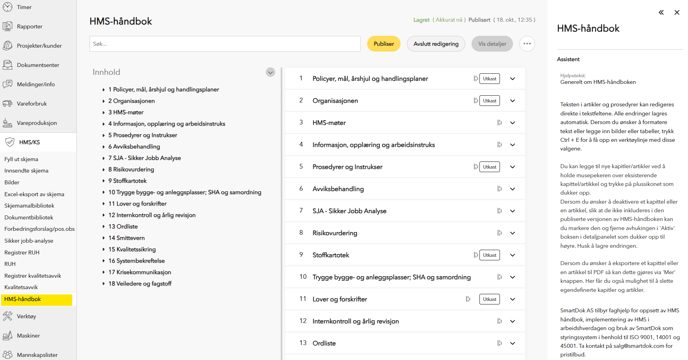Expand tree item 14 Smittevern

point(104,238)
